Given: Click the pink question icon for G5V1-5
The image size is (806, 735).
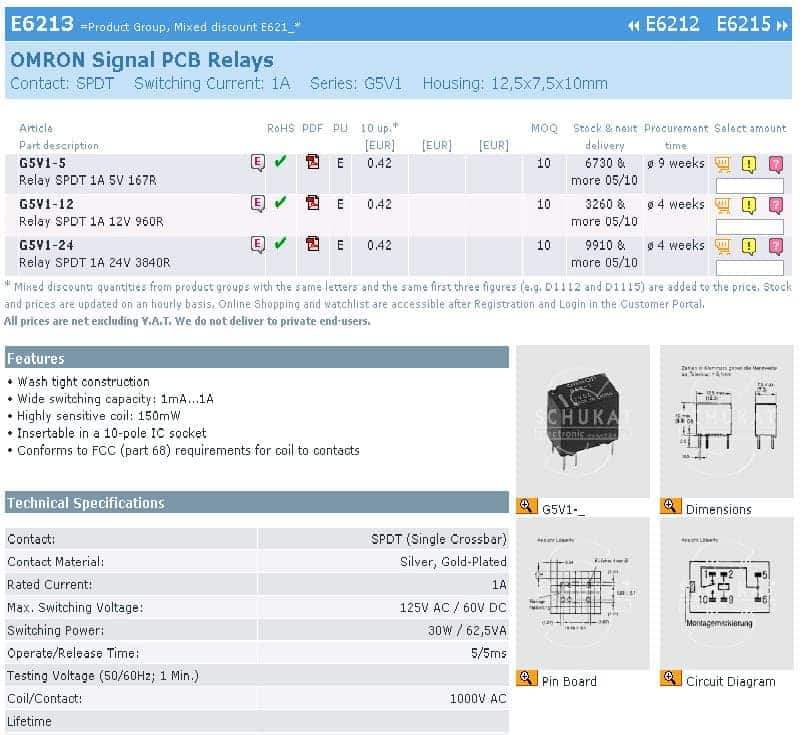Looking at the screenshot, I should point(776,164).
